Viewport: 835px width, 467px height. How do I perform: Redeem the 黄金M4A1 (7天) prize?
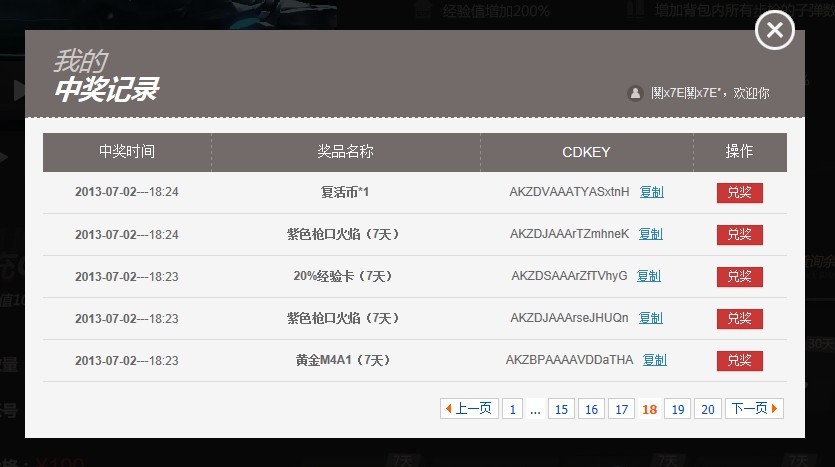tap(739, 360)
